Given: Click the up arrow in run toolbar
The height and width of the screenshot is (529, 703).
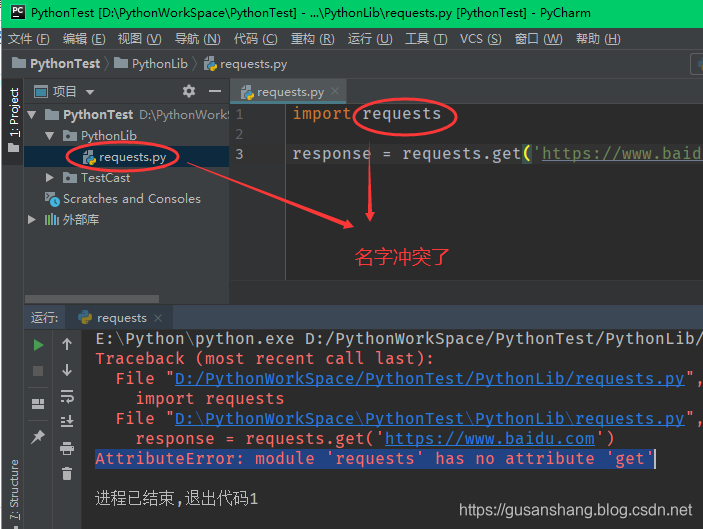Looking at the screenshot, I should 67,344.
